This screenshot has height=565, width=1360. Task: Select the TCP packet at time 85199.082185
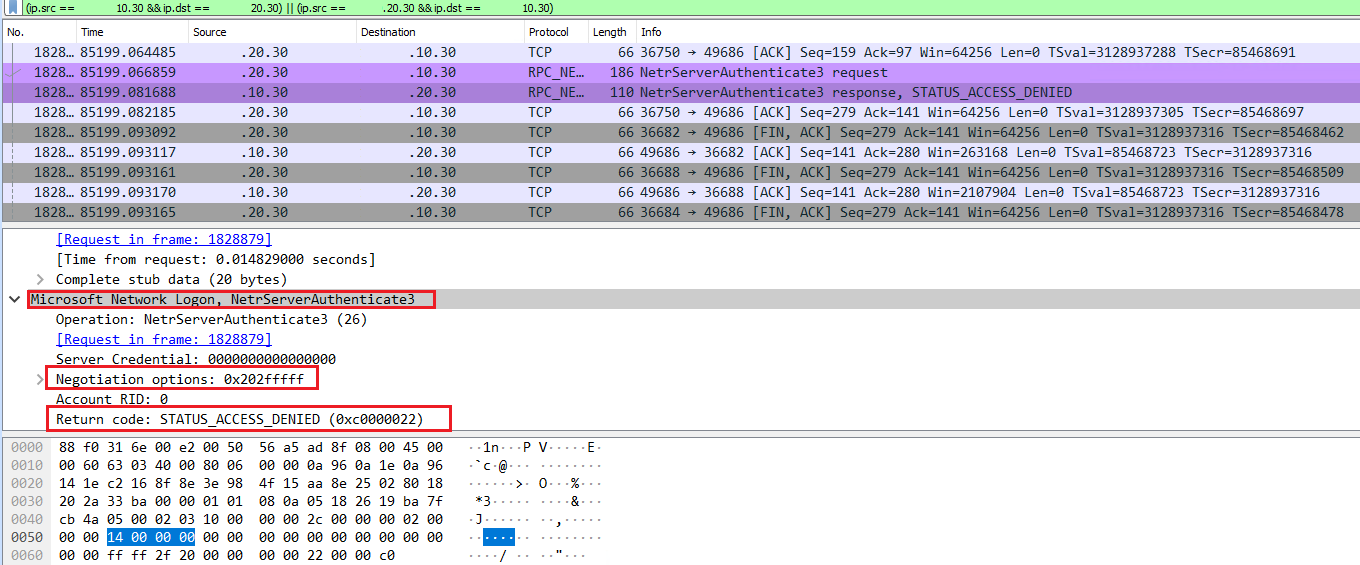(x=680, y=112)
